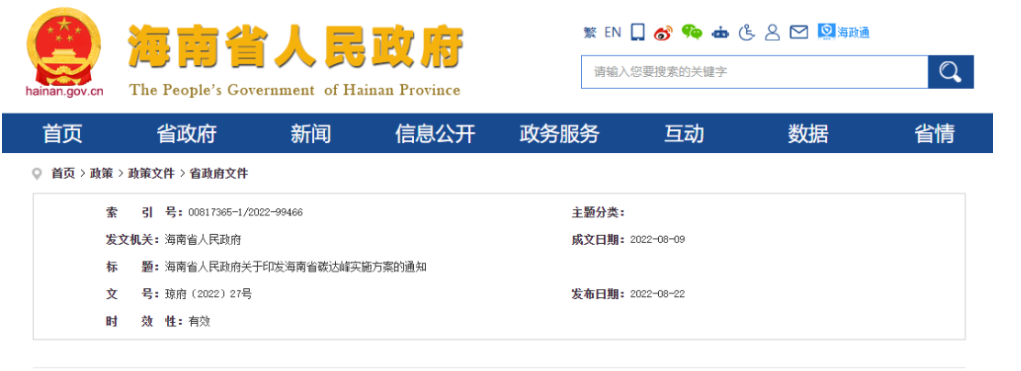The width and height of the screenshot is (1021, 371).
Task: Open the 新闻 navigation tab
Action: (311, 133)
